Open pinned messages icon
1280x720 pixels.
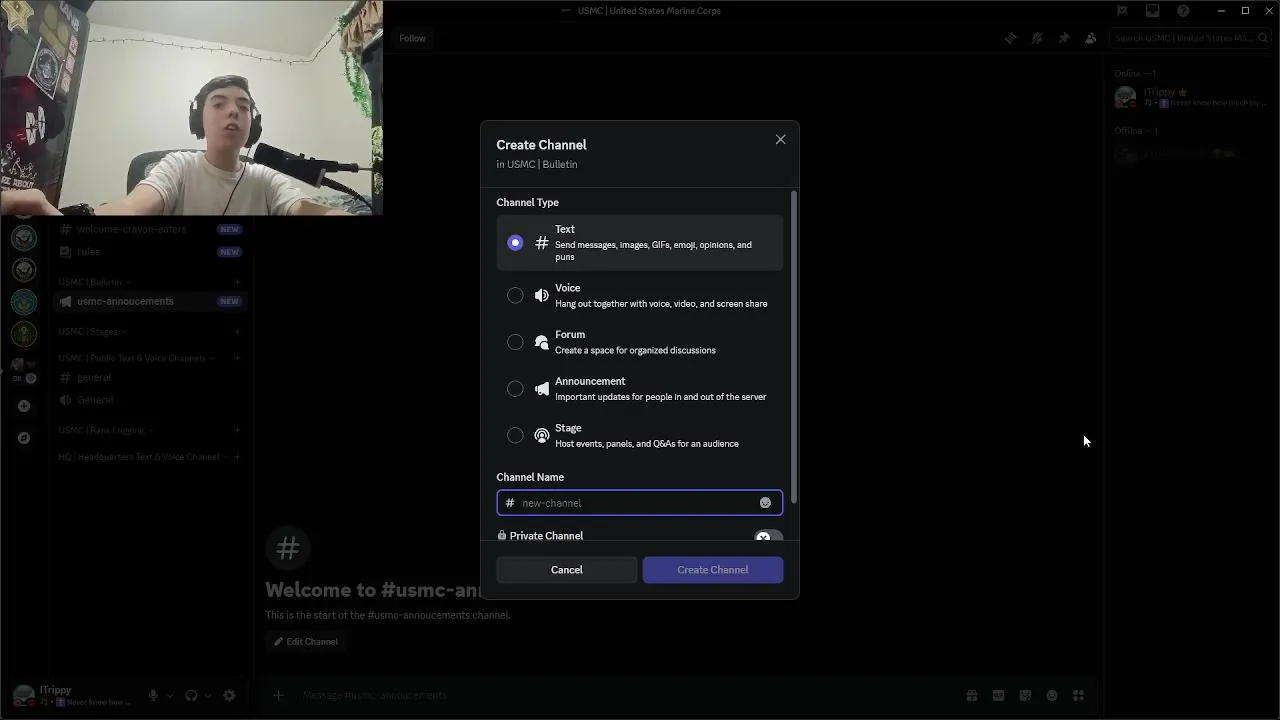click(1064, 38)
